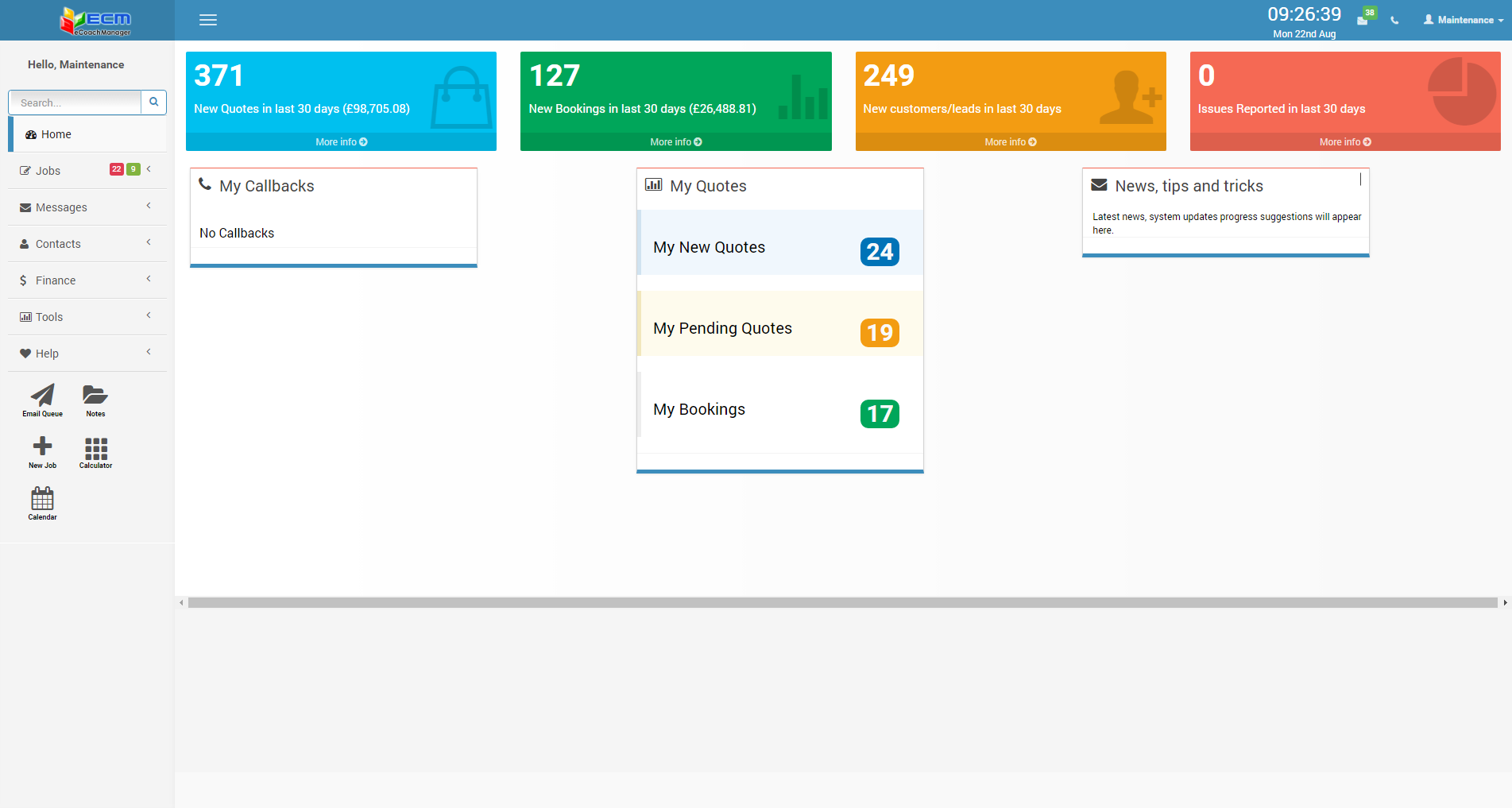This screenshot has width=1512, height=808.
Task: Click into the Search input field
Action: [75, 102]
